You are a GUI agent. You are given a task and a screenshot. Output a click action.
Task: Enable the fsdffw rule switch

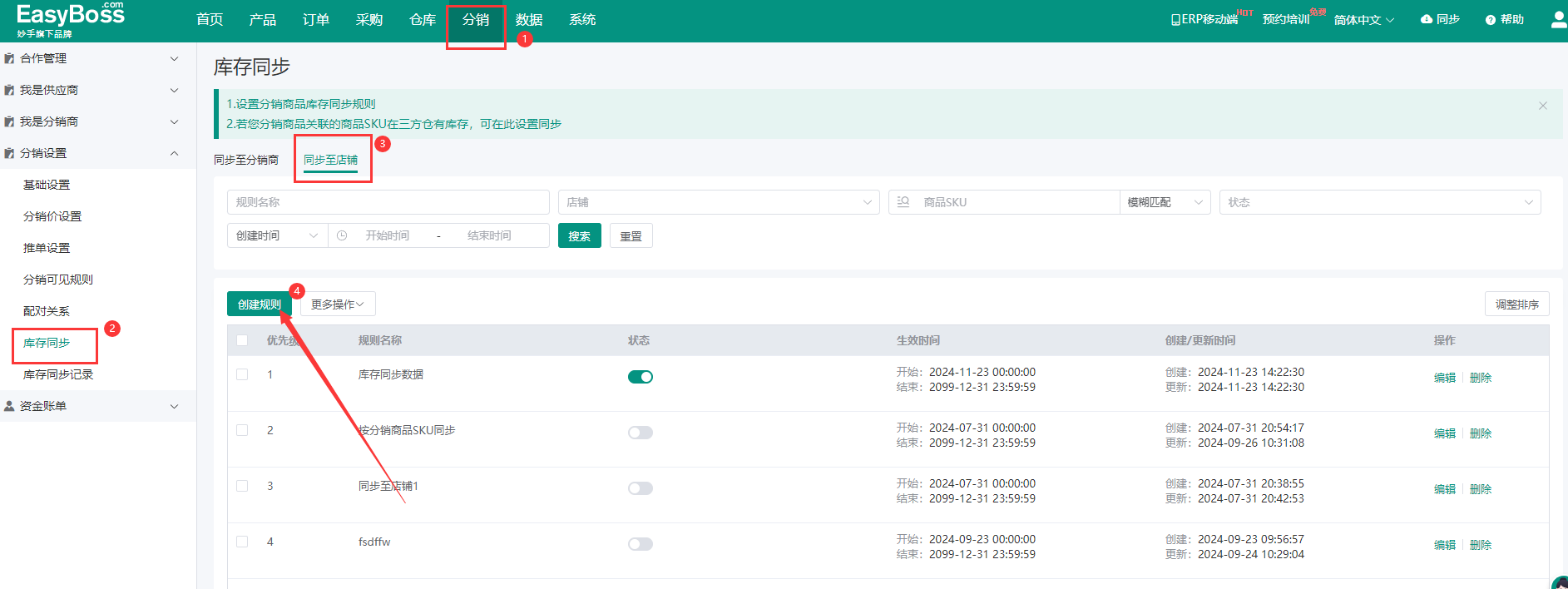pyautogui.click(x=641, y=544)
